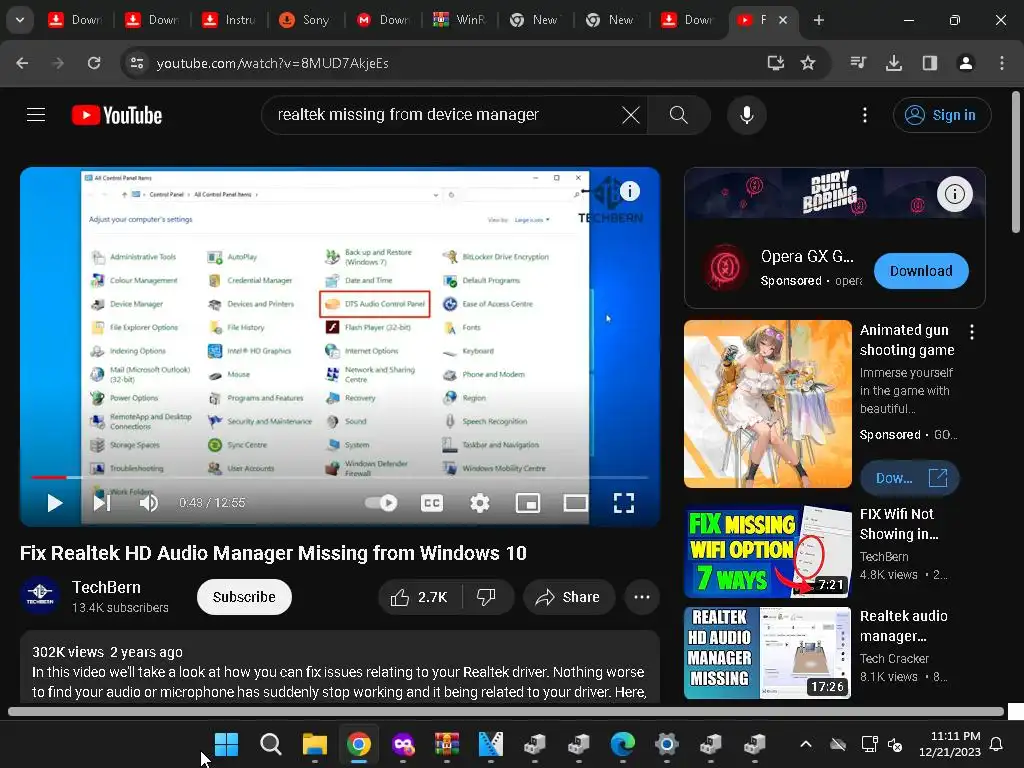Screen dimensions: 1024x768
Task: Open Windows taskbar search
Action: click(270, 744)
